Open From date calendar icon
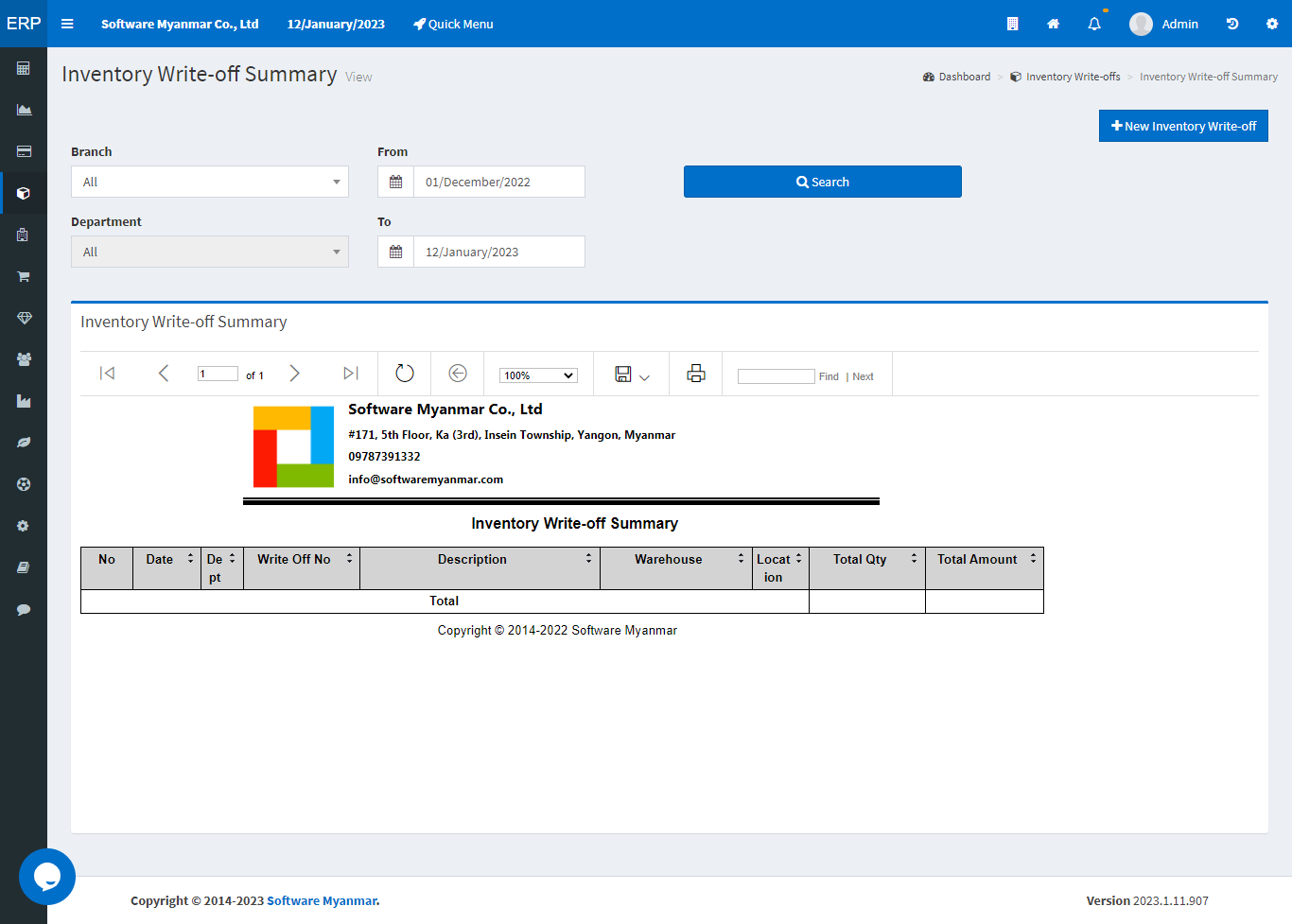The width and height of the screenshot is (1292, 924). (x=395, y=182)
